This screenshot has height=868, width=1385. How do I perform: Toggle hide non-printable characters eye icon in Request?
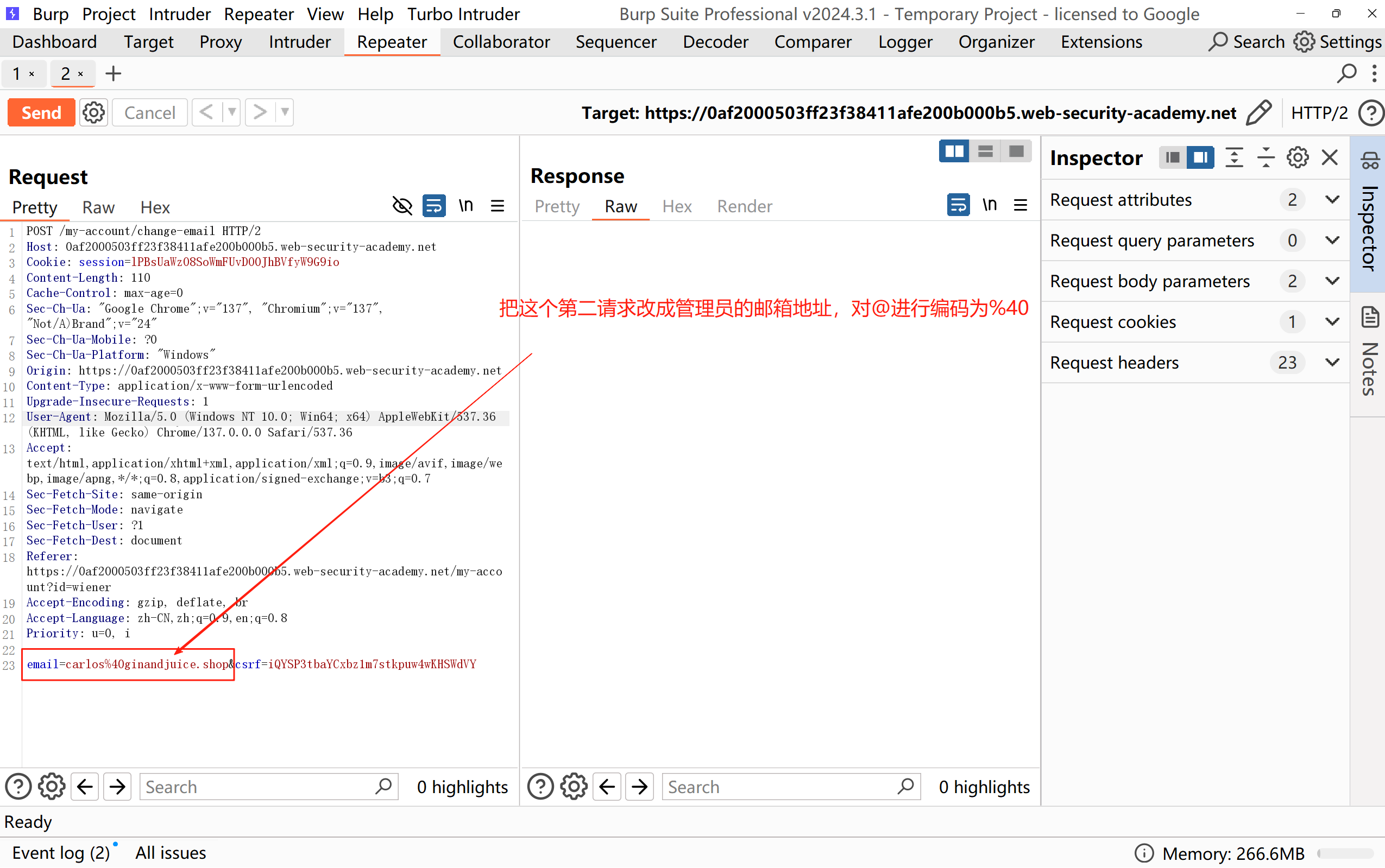402,206
